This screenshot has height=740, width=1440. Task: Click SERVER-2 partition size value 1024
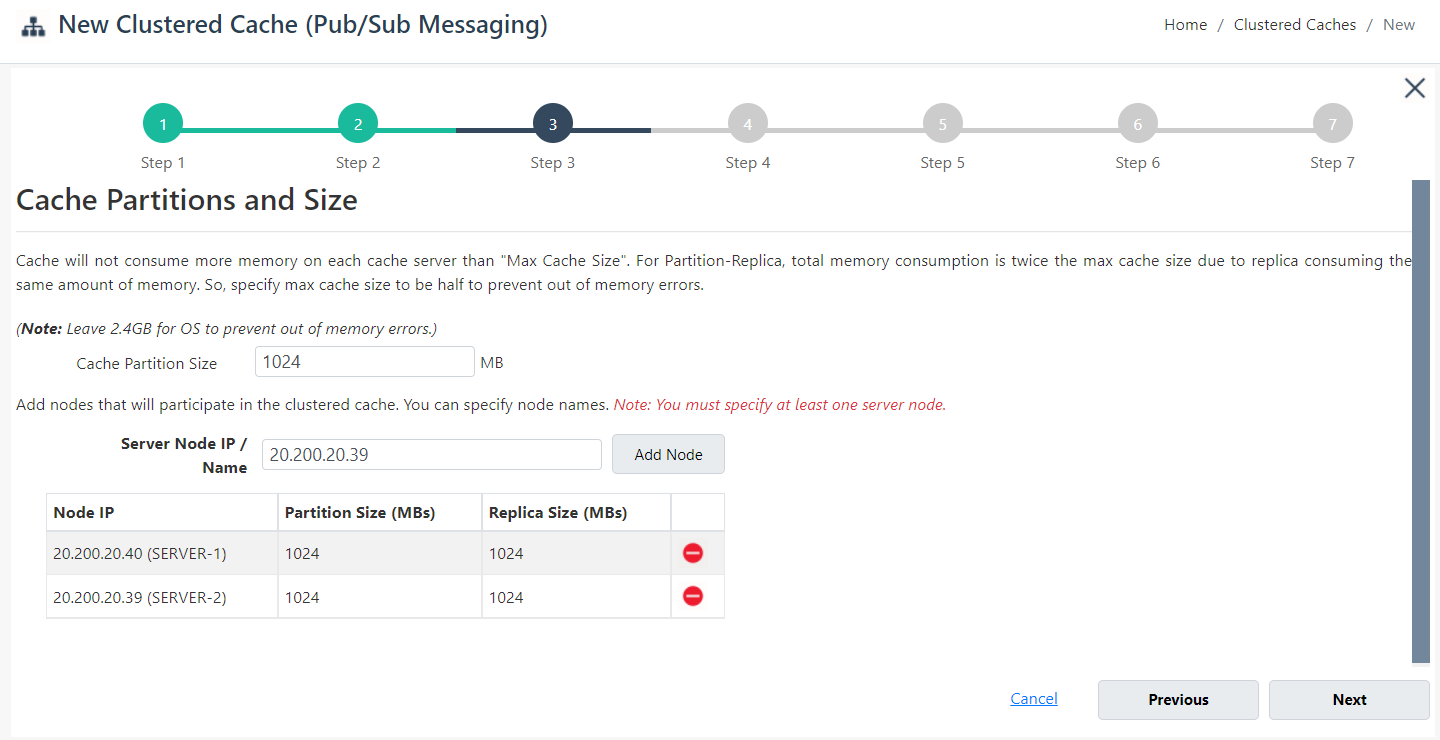(x=302, y=597)
